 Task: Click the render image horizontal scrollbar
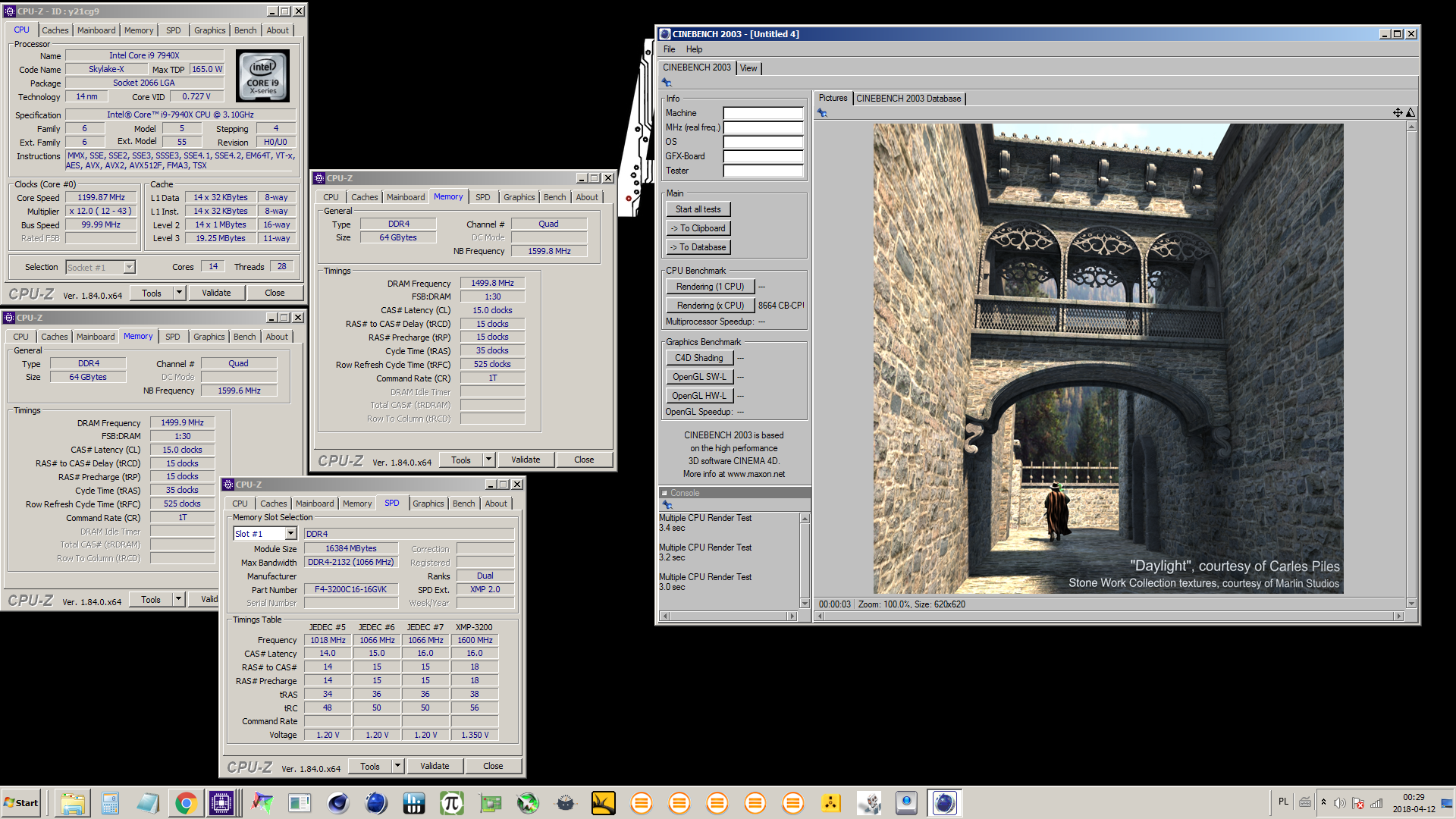coord(1109,617)
